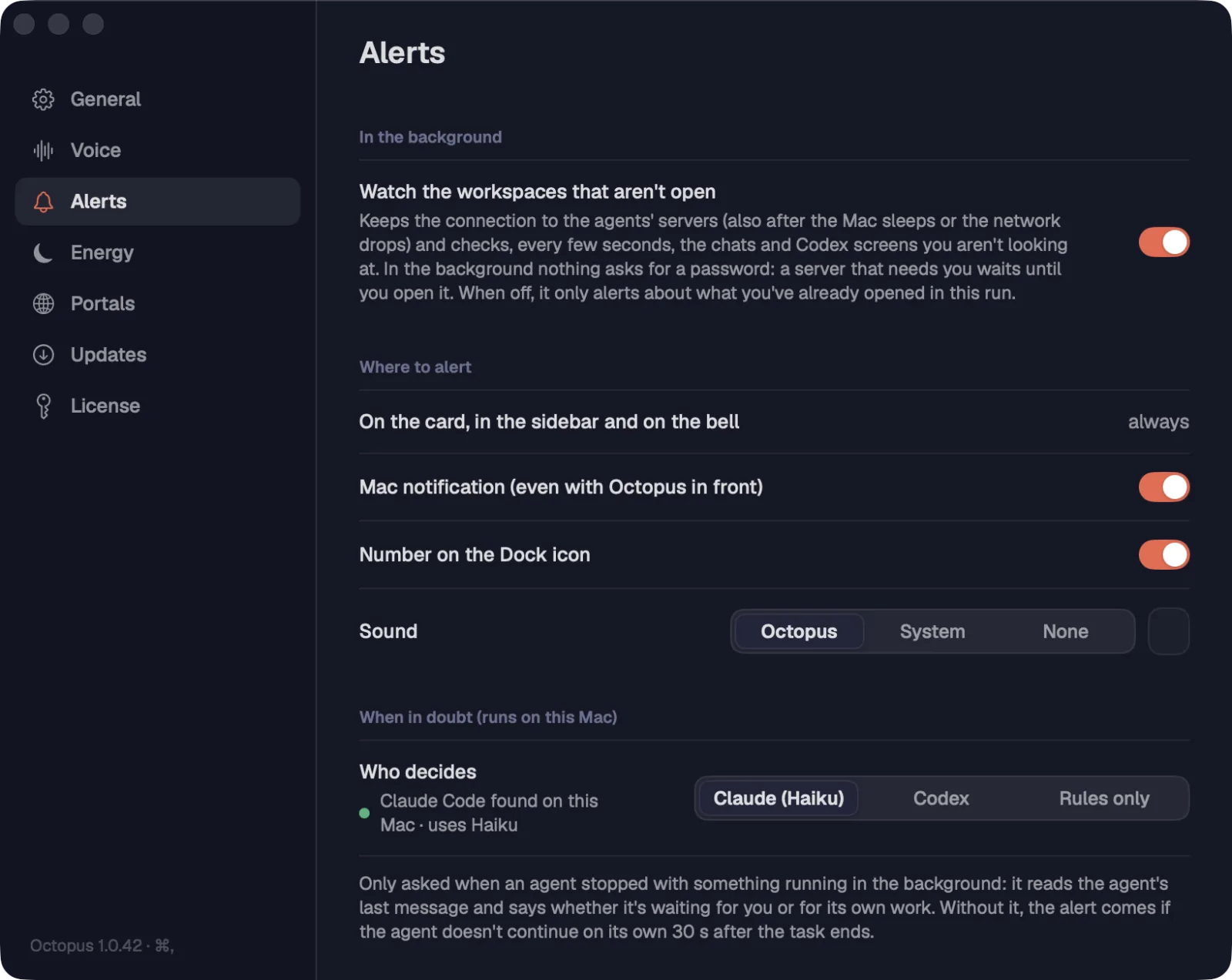Click the 'In the background' section header
The image size is (1232, 980).
click(x=430, y=137)
